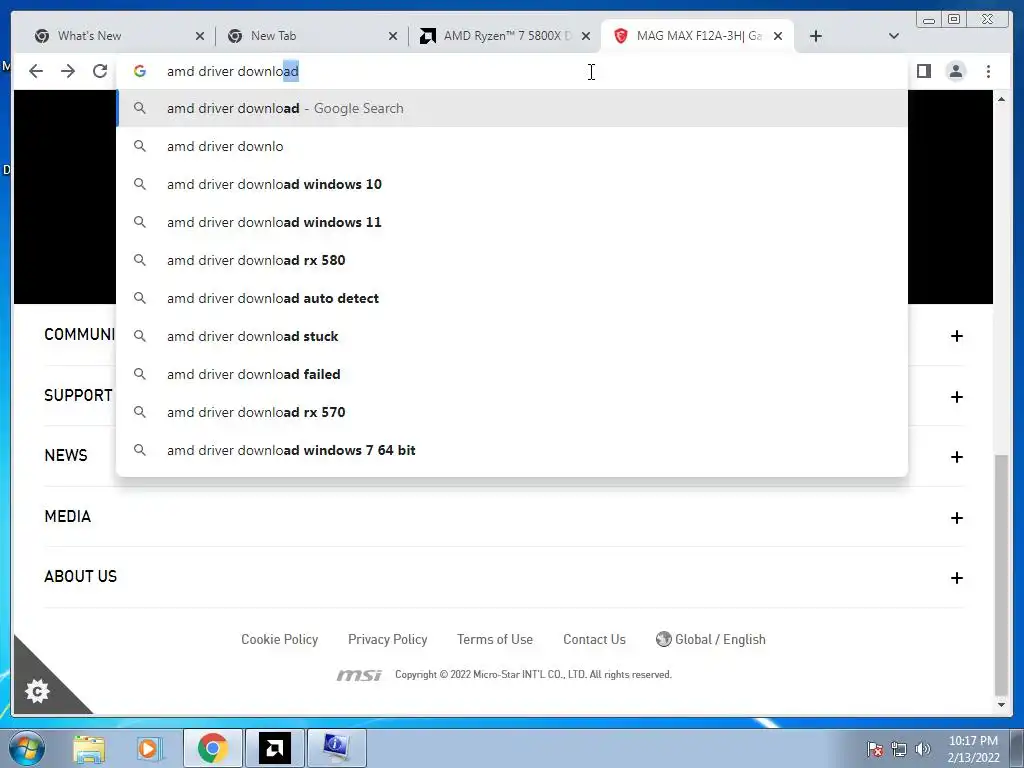Close the AMD Ryzen 7 5800X tab

(x=586, y=36)
